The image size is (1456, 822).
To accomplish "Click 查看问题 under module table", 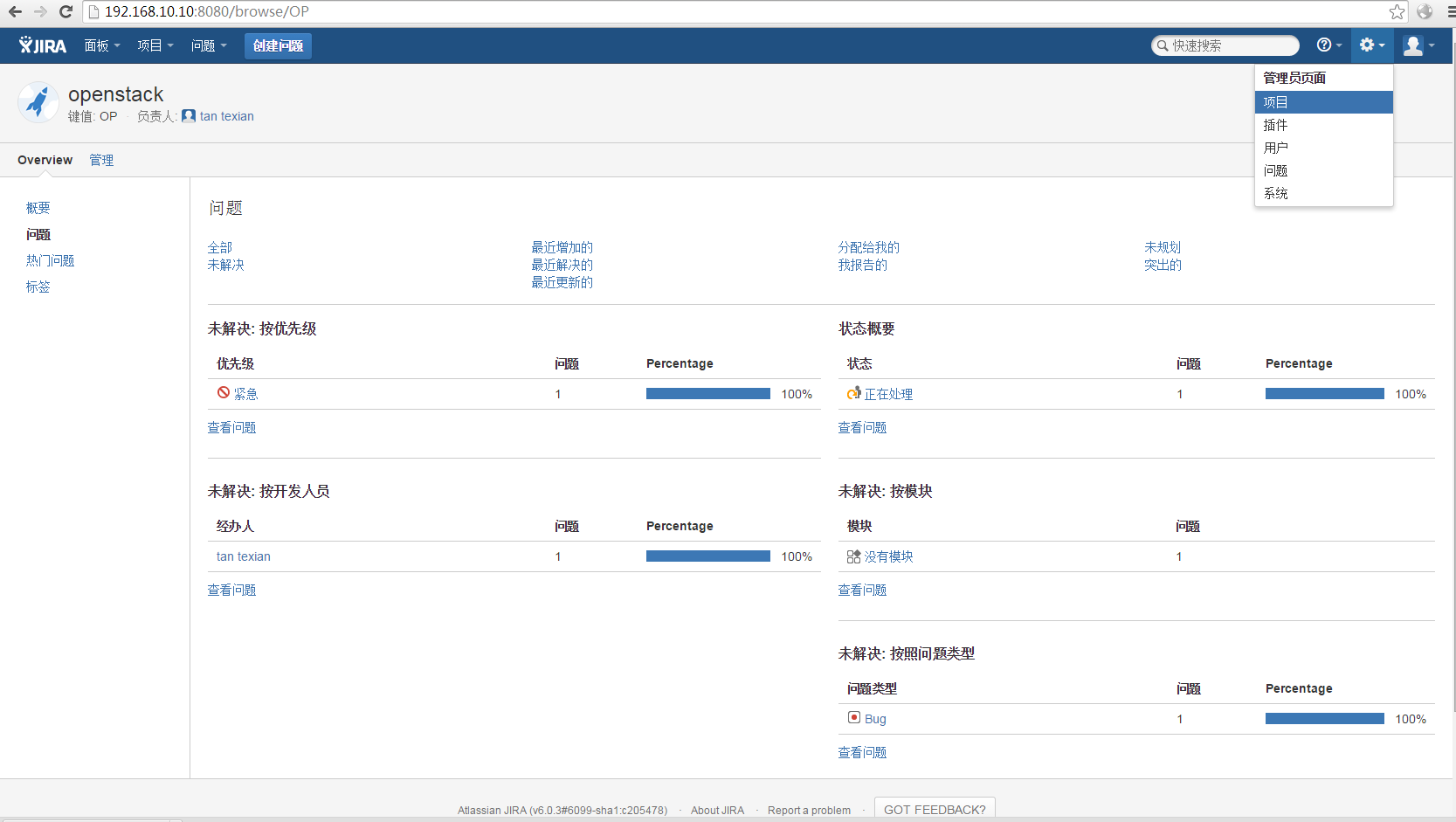I will 863,590.
